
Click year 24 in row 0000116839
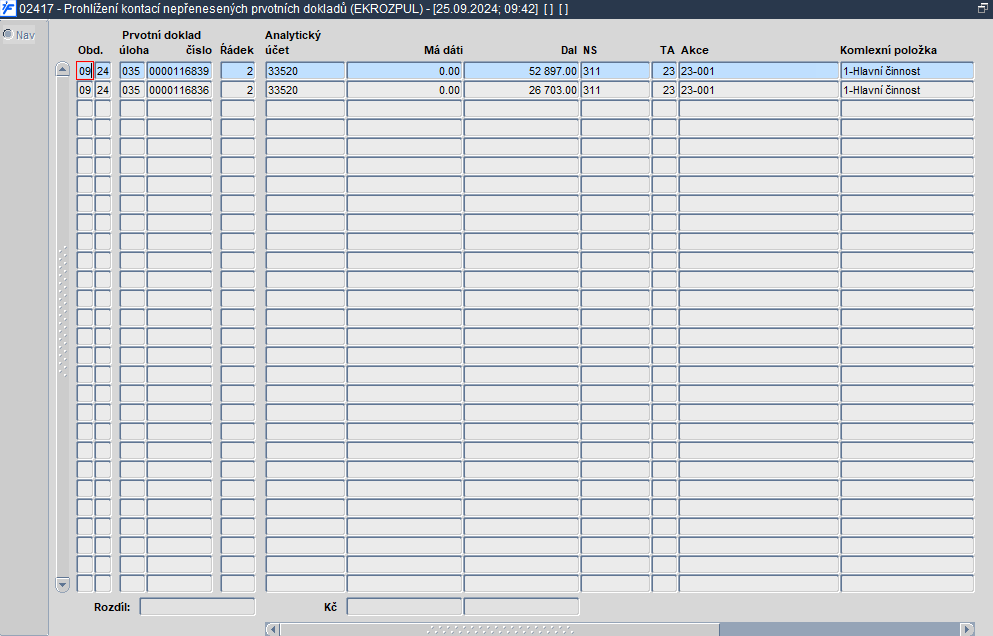point(103,71)
